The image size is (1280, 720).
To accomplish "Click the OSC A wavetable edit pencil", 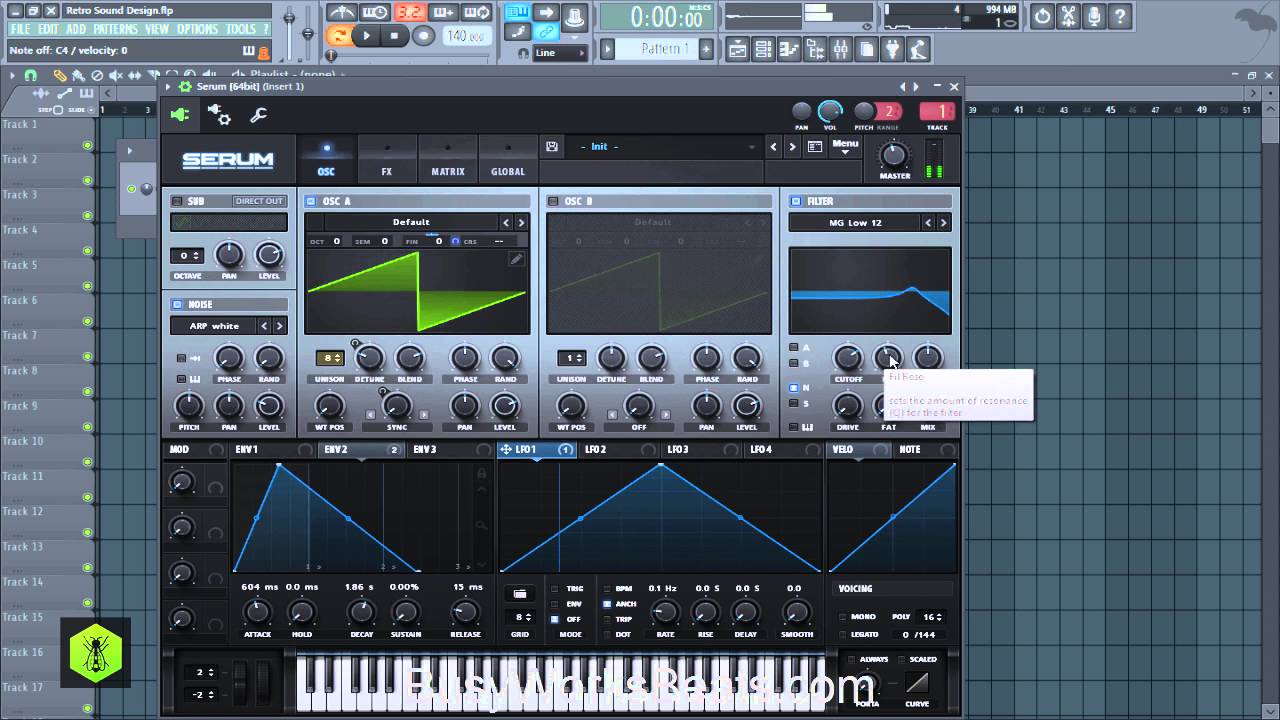I will click(516, 259).
